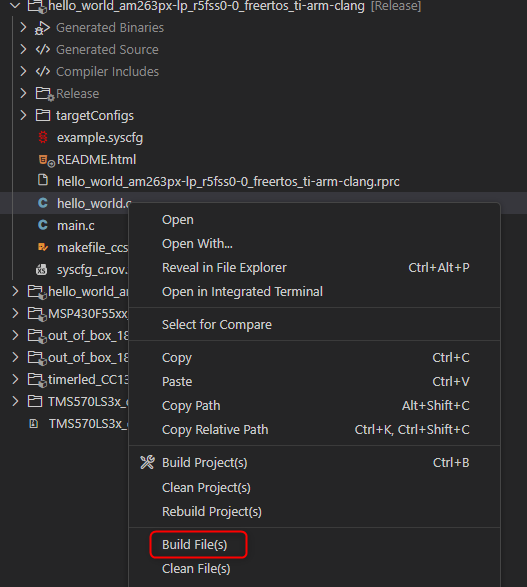Select Reveal in File Explorer
The height and width of the screenshot is (587, 527).
click(314, 268)
